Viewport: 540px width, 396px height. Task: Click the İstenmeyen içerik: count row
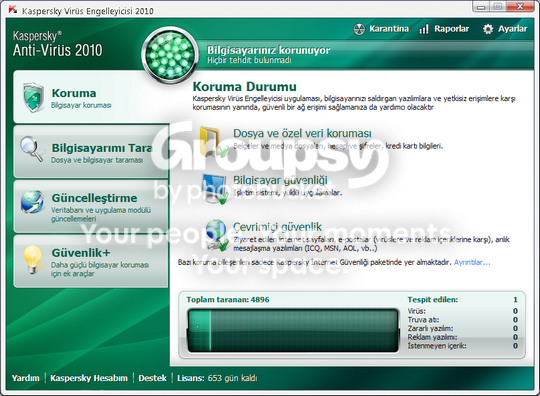click(x=463, y=345)
